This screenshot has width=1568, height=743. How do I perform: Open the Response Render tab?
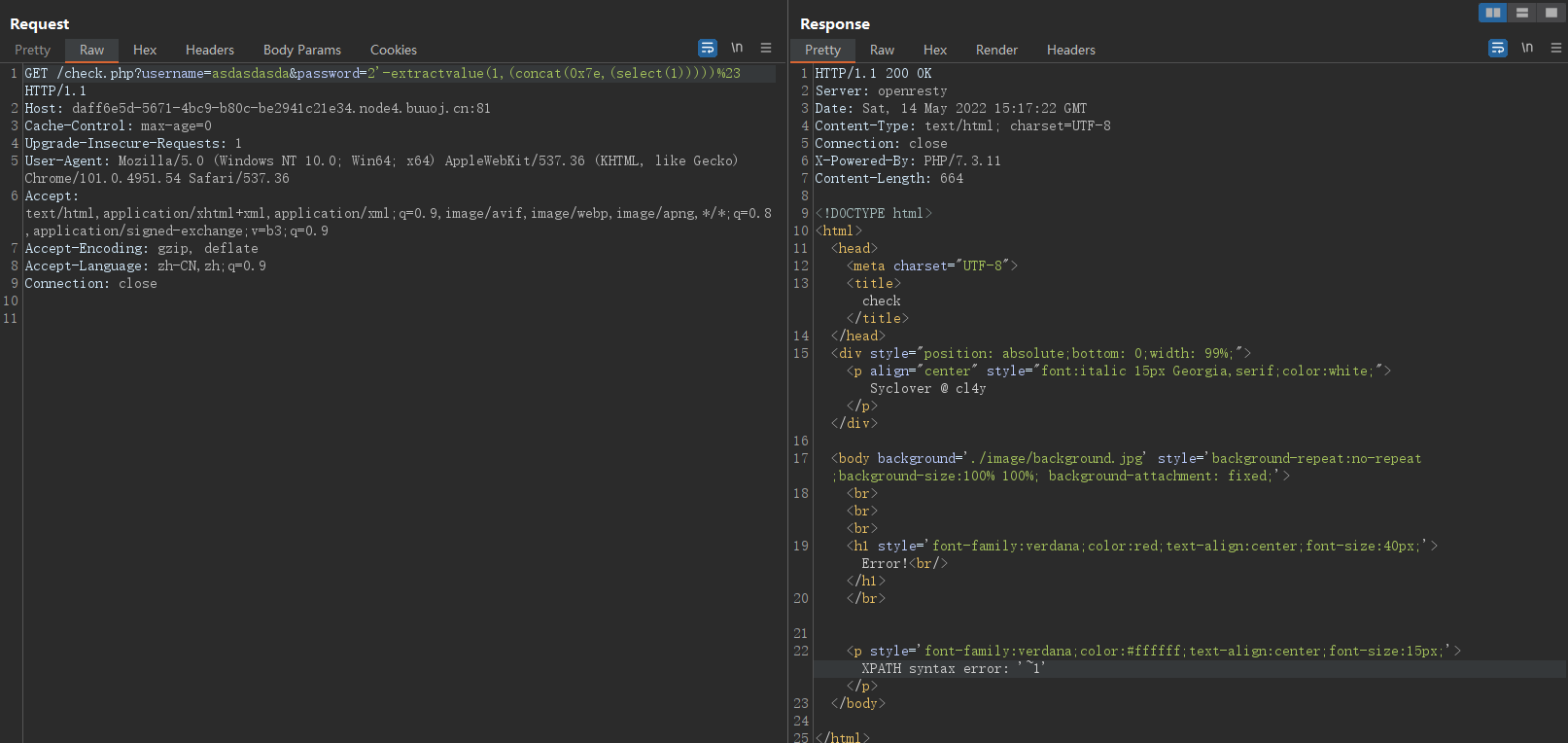click(x=996, y=50)
